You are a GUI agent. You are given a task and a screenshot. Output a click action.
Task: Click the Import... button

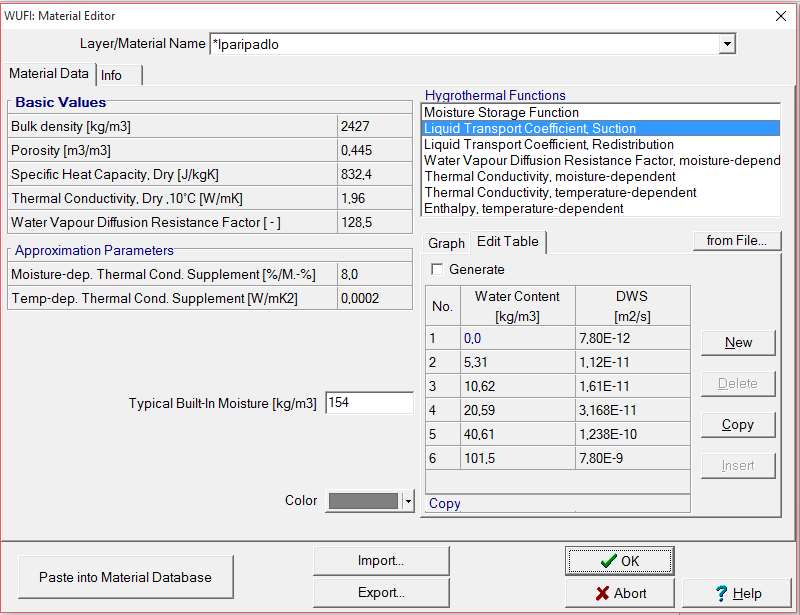pyautogui.click(x=381, y=561)
